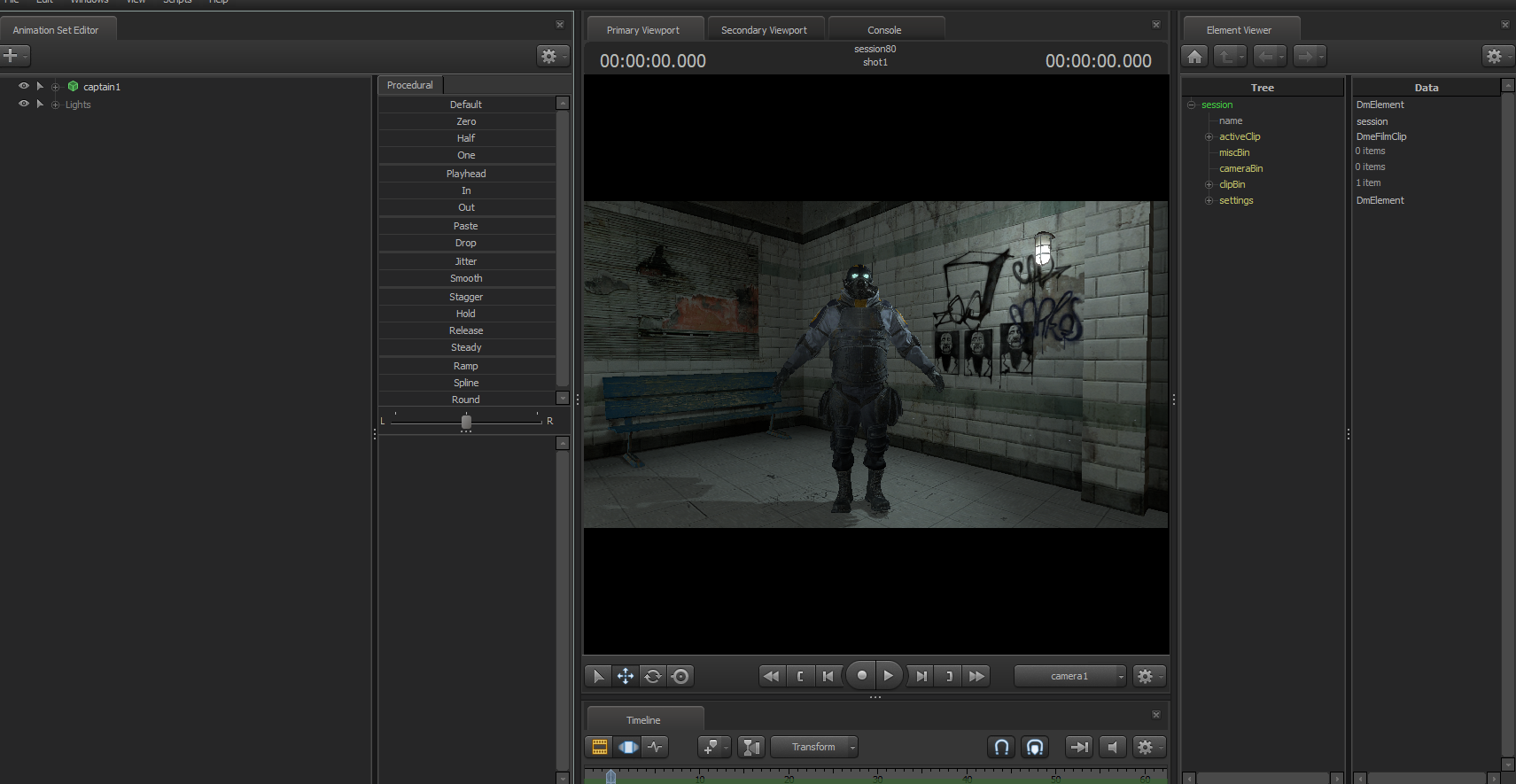This screenshot has width=1516, height=784.
Task: Apply the Spline procedural preset
Action: coord(466,383)
